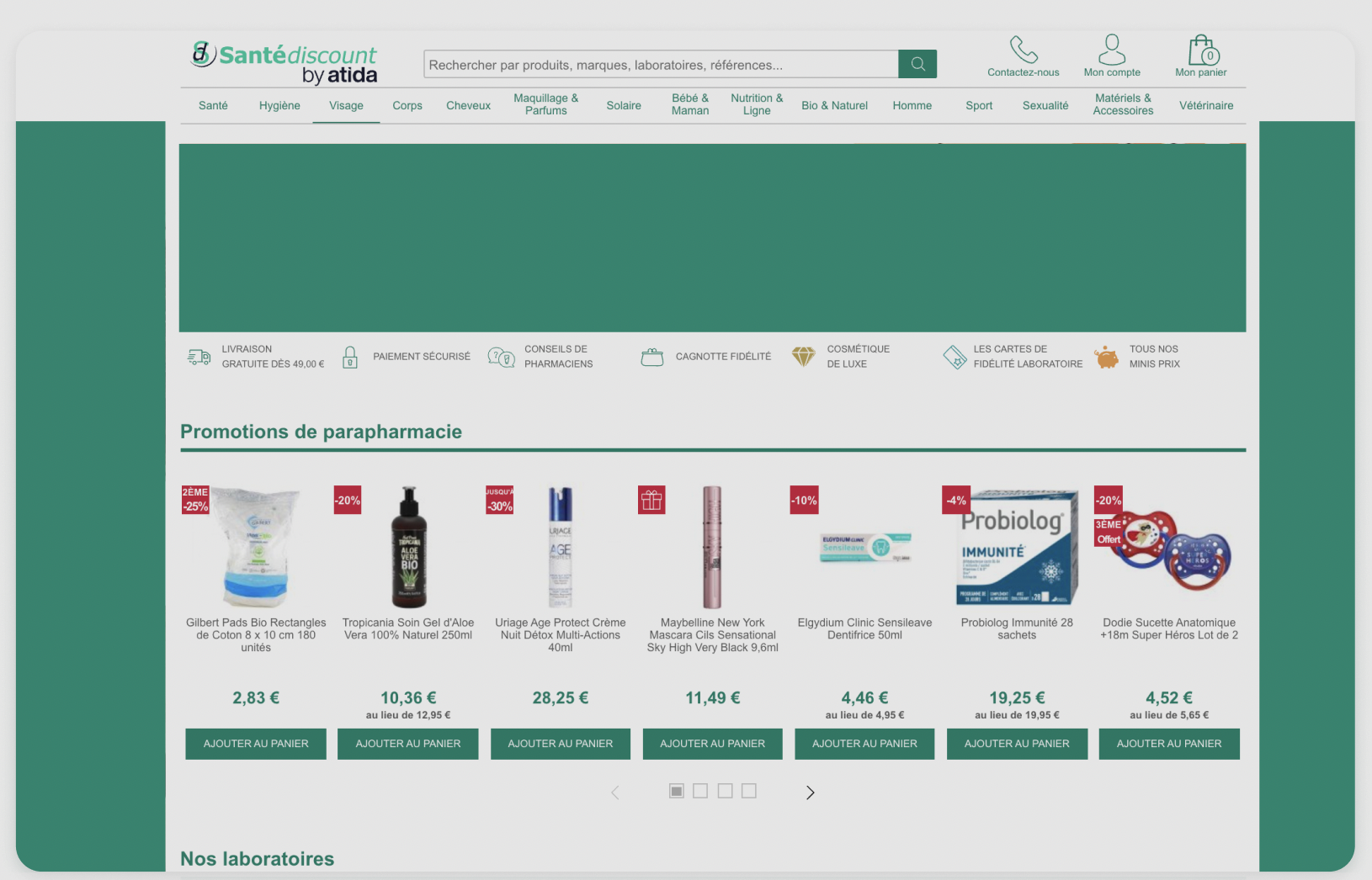1372x880 pixels.
Task: Open Mon compte user icon
Action: 1112,50
